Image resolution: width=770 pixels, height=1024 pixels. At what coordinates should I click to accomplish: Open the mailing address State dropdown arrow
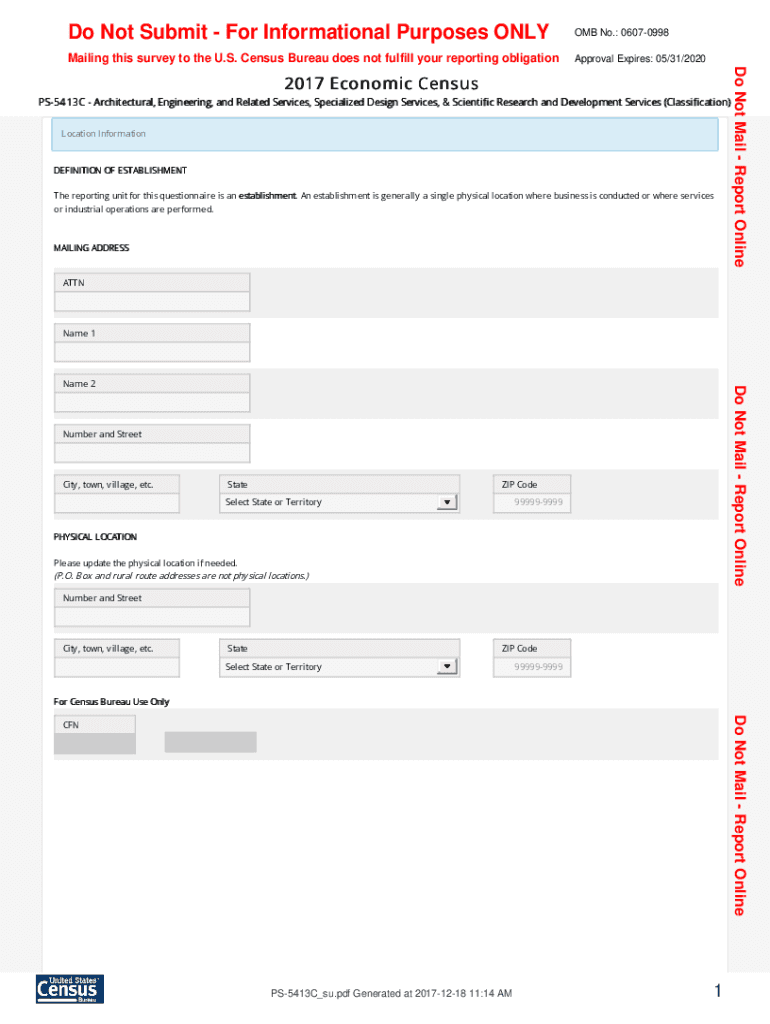(446, 503)
